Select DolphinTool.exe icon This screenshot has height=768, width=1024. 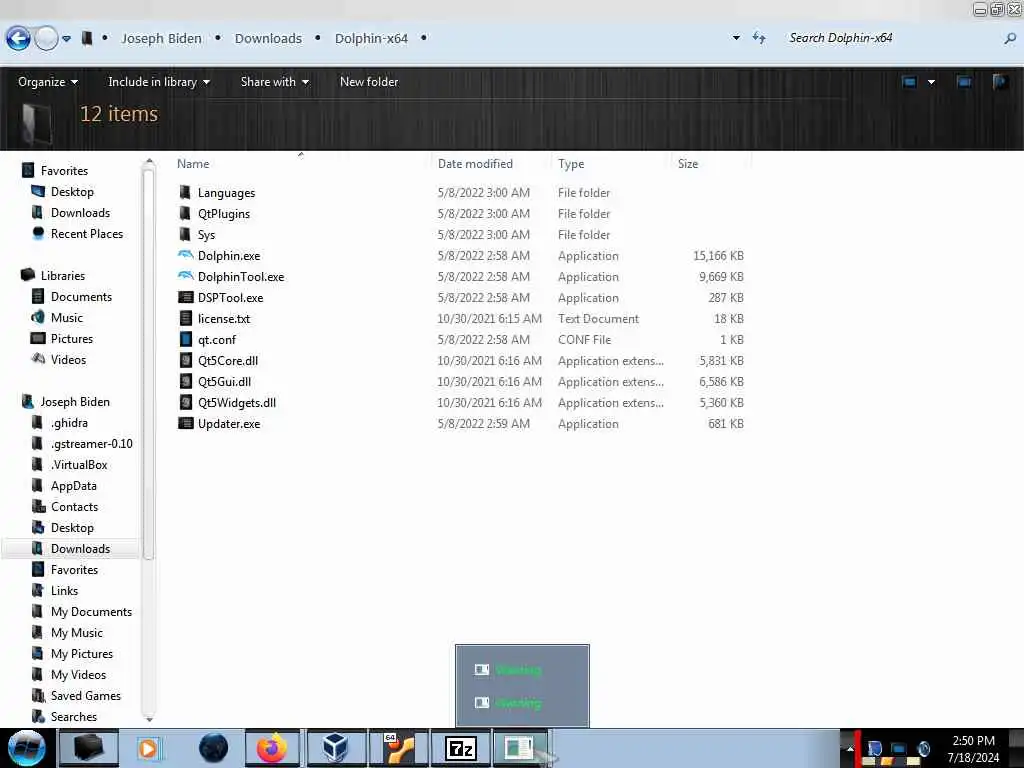[x=185, y=276]
